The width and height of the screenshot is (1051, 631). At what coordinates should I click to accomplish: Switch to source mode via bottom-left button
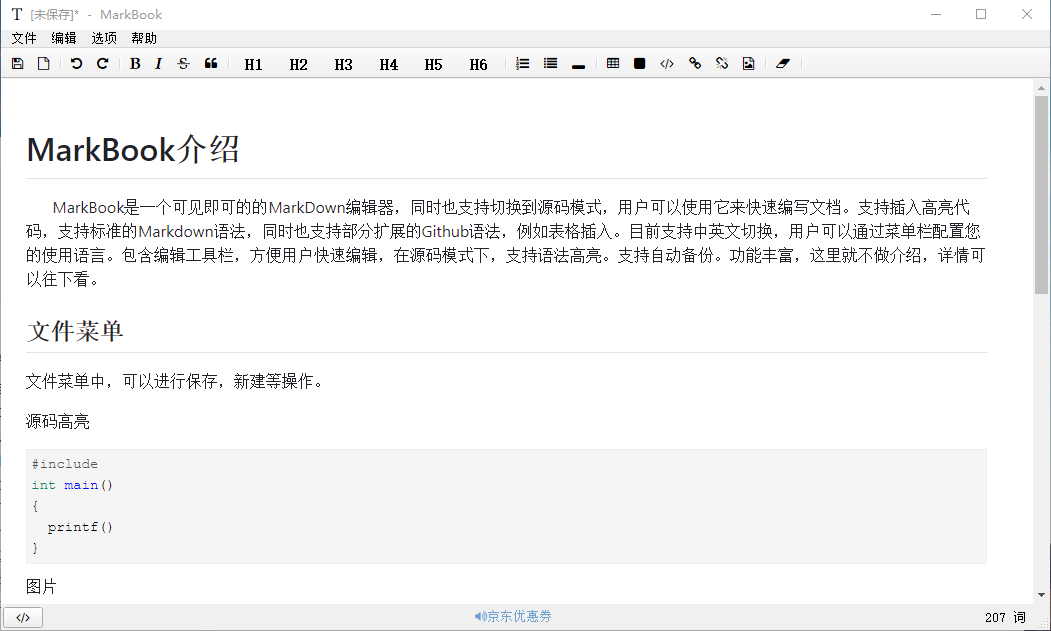pos(23,617)
